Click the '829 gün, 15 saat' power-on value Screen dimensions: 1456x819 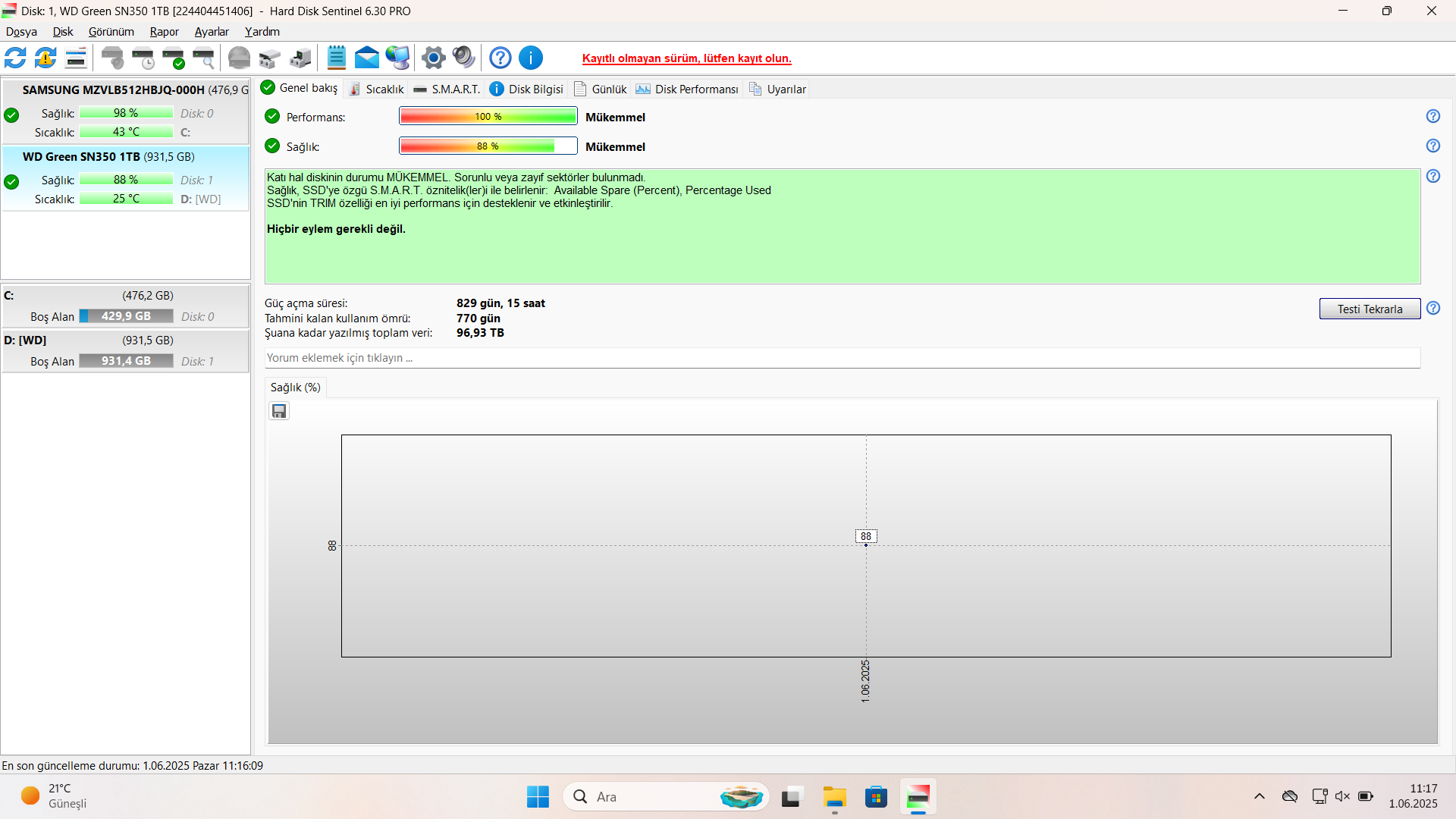click(x=500, y=303)
